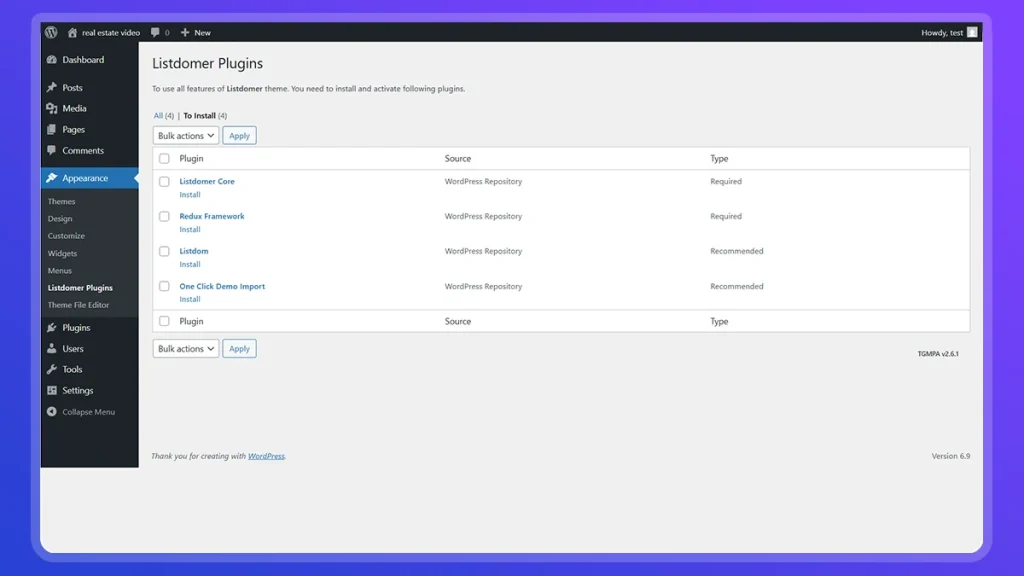The width and height of the screenshot is (1024, 576).
Task: Switch to the All (4) filter view
Action: coord(160,115)
